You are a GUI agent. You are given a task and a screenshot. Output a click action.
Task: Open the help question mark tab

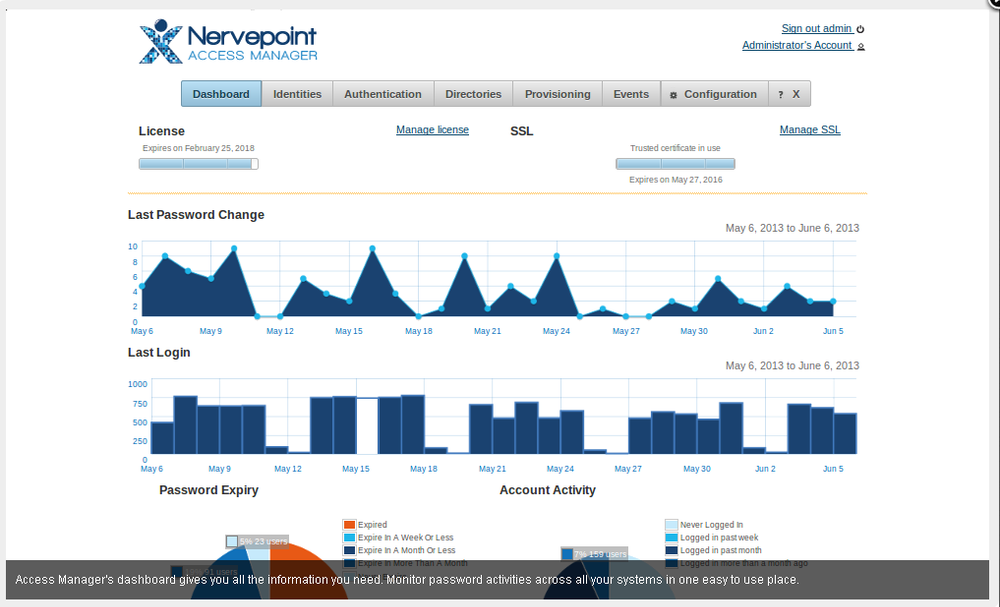(x=781, y=94)
